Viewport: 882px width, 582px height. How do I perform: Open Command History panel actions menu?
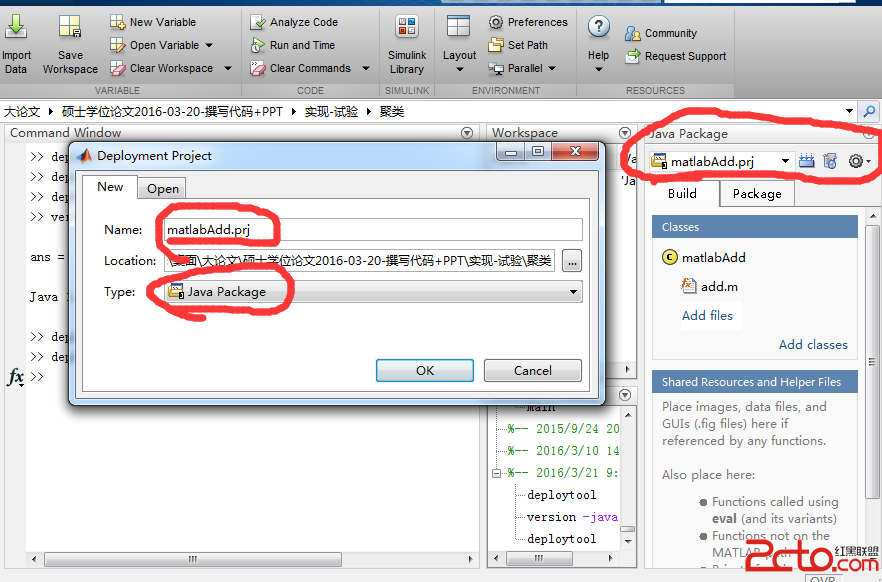point(625,395)
